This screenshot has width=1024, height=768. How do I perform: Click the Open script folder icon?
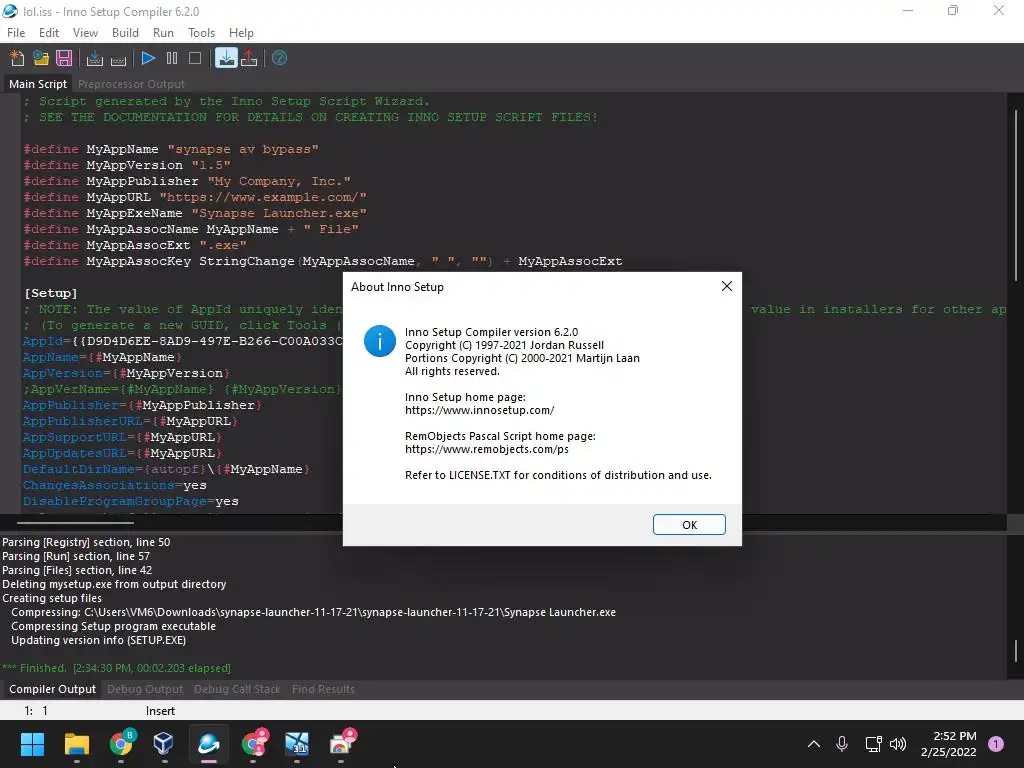click(41, 58)
